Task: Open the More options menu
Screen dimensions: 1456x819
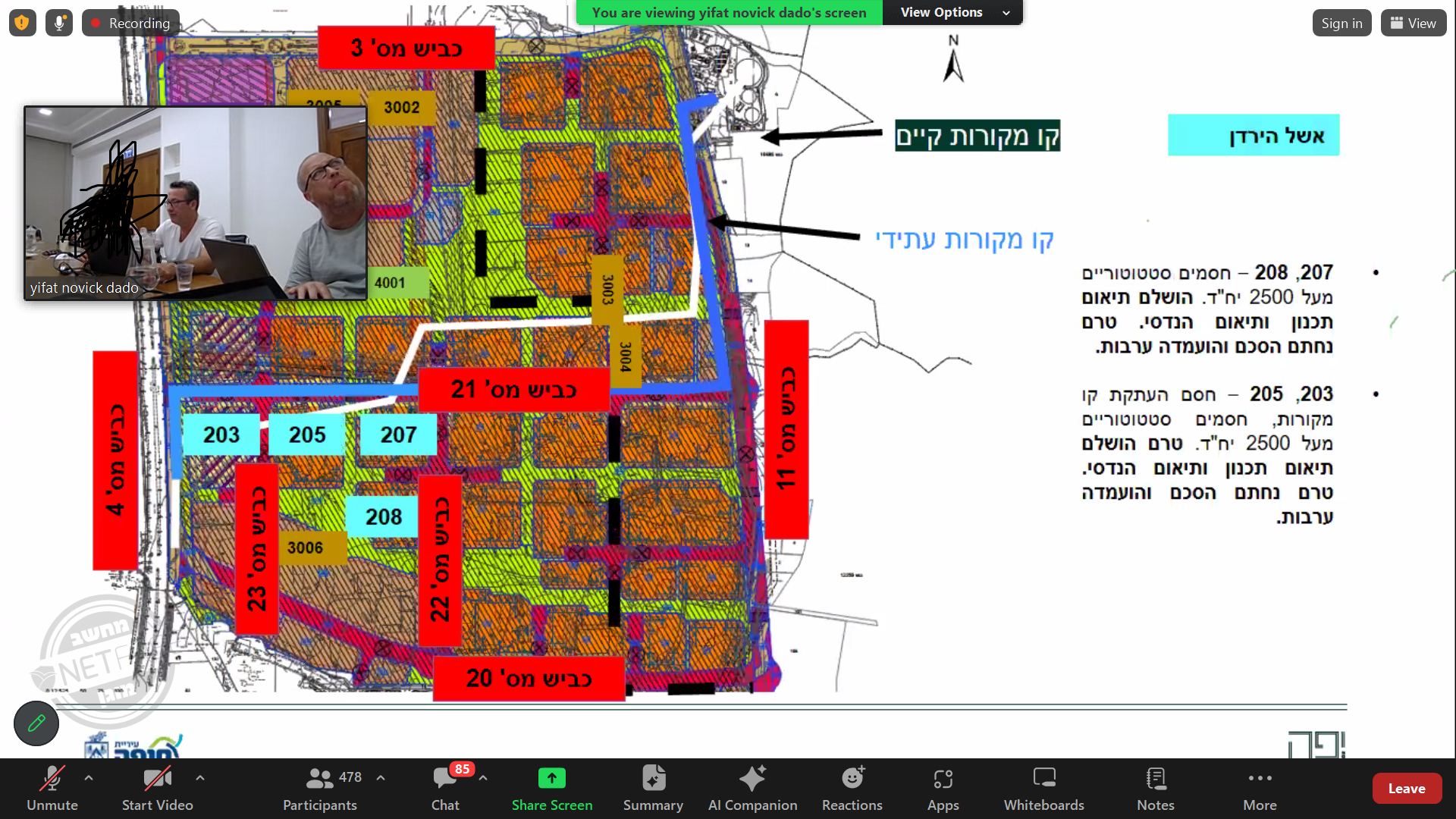Action: click(x=1260, y=788)
